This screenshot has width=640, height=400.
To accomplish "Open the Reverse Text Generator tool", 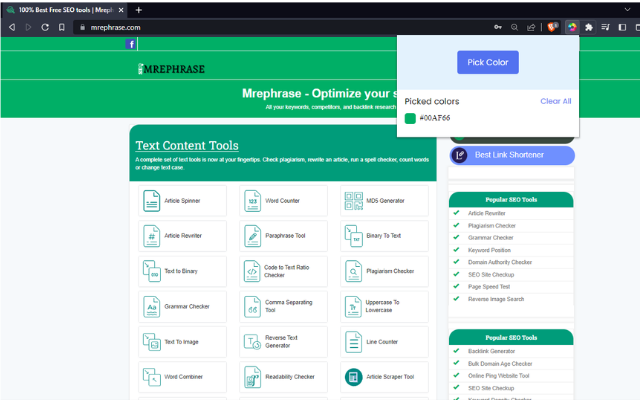I will [283, 342].
